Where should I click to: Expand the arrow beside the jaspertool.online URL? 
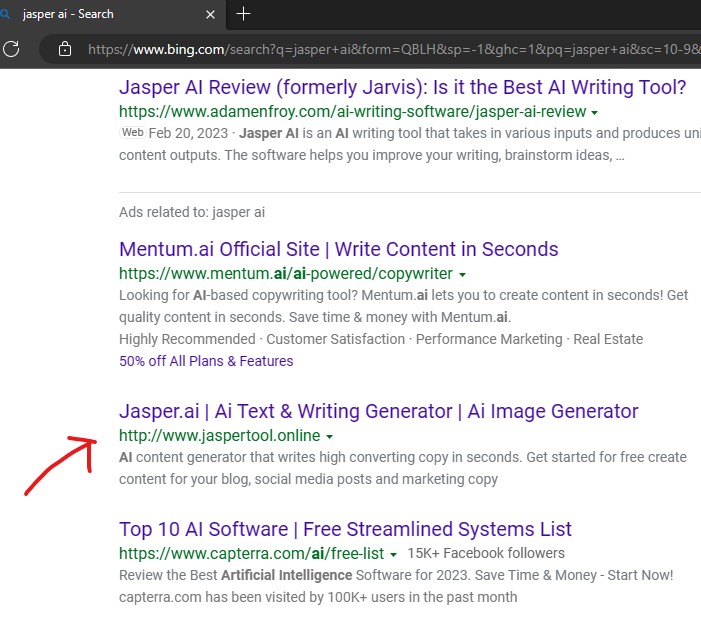(329, 437)
